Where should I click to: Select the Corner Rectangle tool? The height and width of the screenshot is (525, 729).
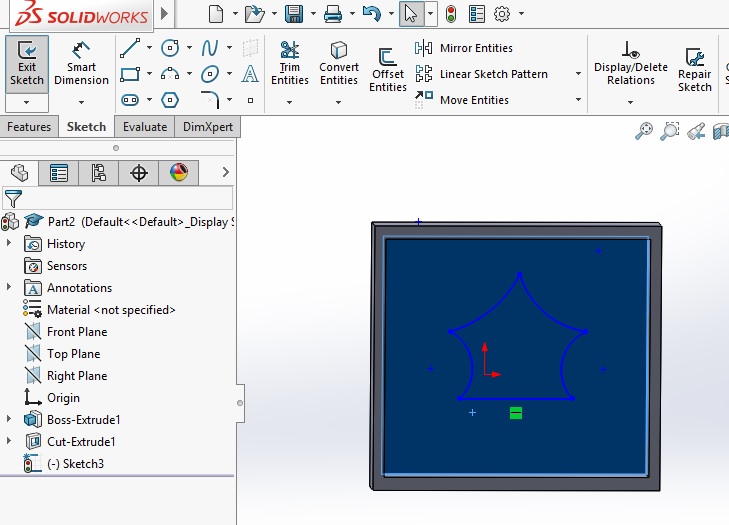pos(130,74)
